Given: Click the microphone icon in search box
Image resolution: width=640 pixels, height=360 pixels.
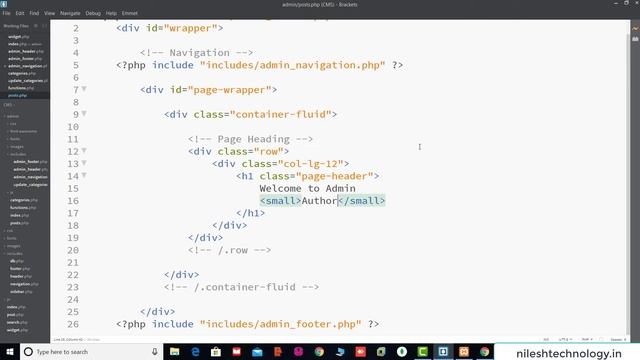Looking at the screenshot, I should click(x=155, y=351).
